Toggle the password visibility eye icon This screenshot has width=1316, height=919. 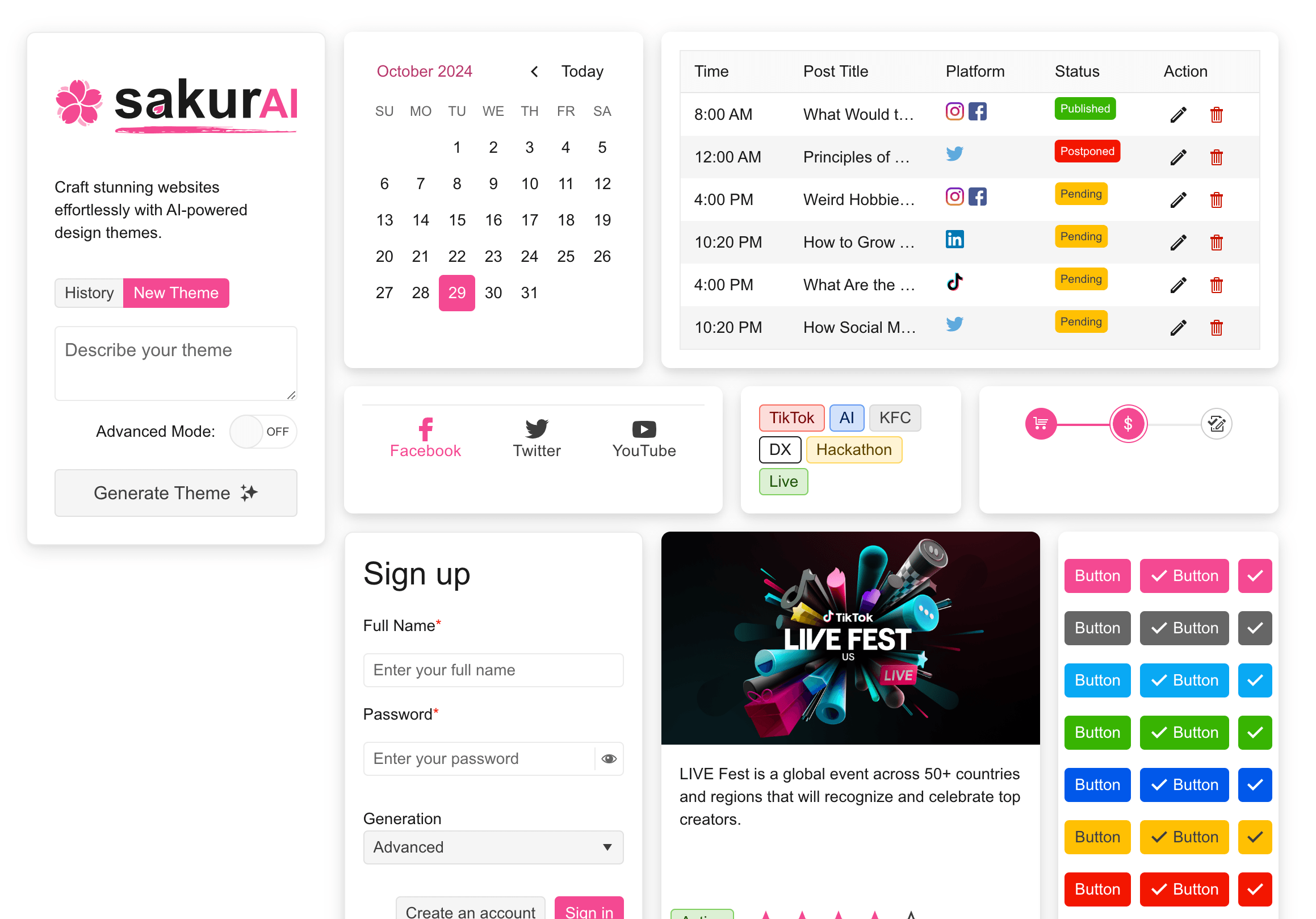click(x=608, y=758)
